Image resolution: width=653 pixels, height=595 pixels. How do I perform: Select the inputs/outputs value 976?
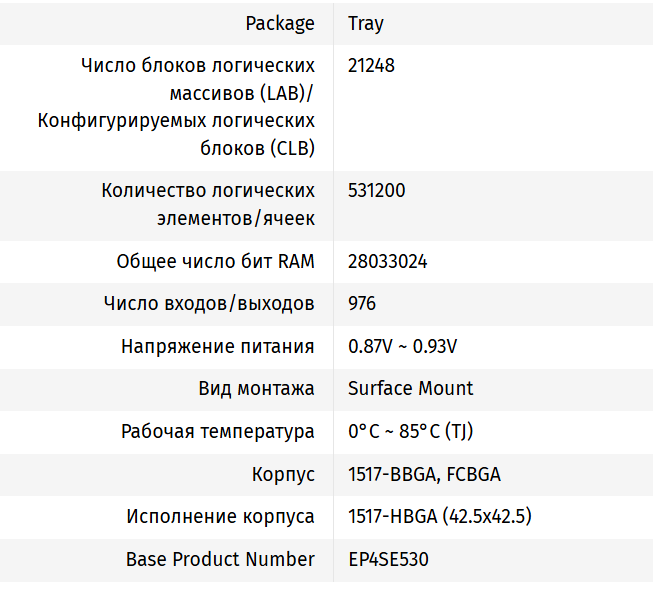(362, 303)
